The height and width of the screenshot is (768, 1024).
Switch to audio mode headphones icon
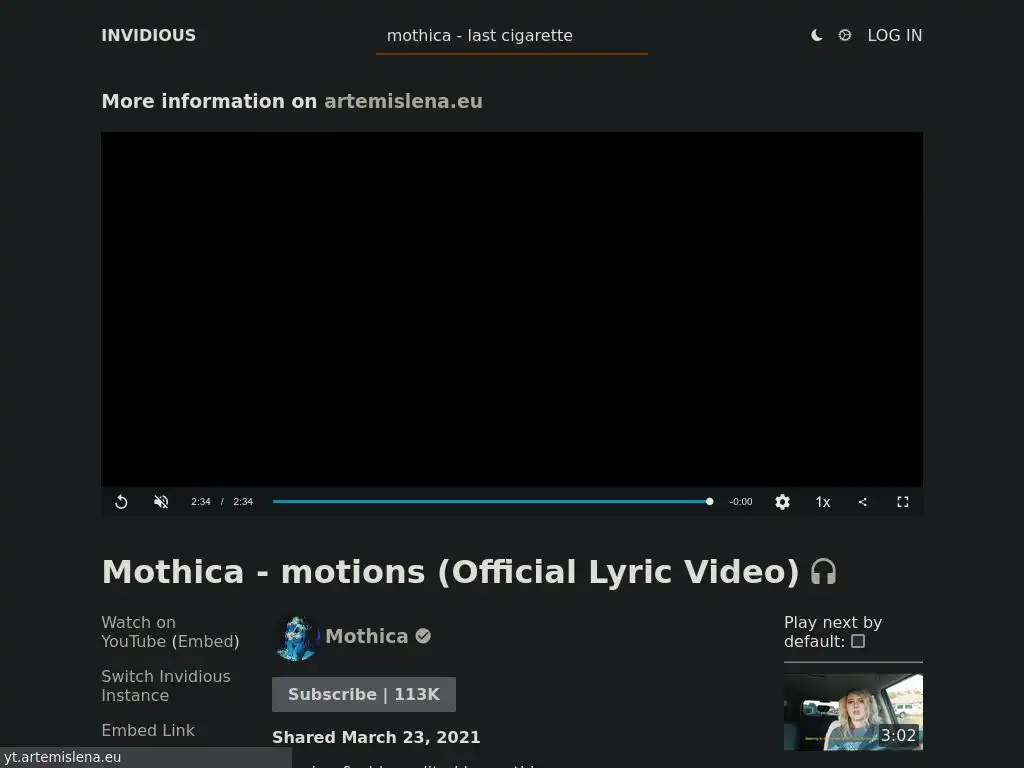click(824, 571)
